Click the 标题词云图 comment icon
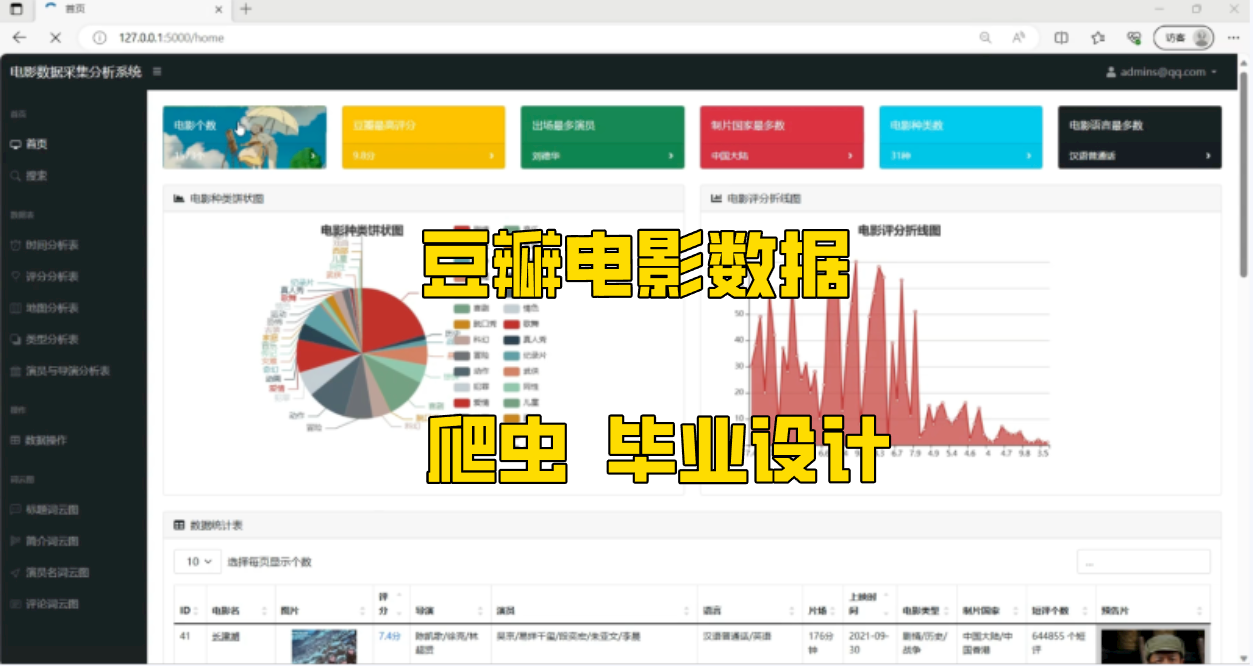This screenshot has height=666, width=1253. [x=15, y=510]
